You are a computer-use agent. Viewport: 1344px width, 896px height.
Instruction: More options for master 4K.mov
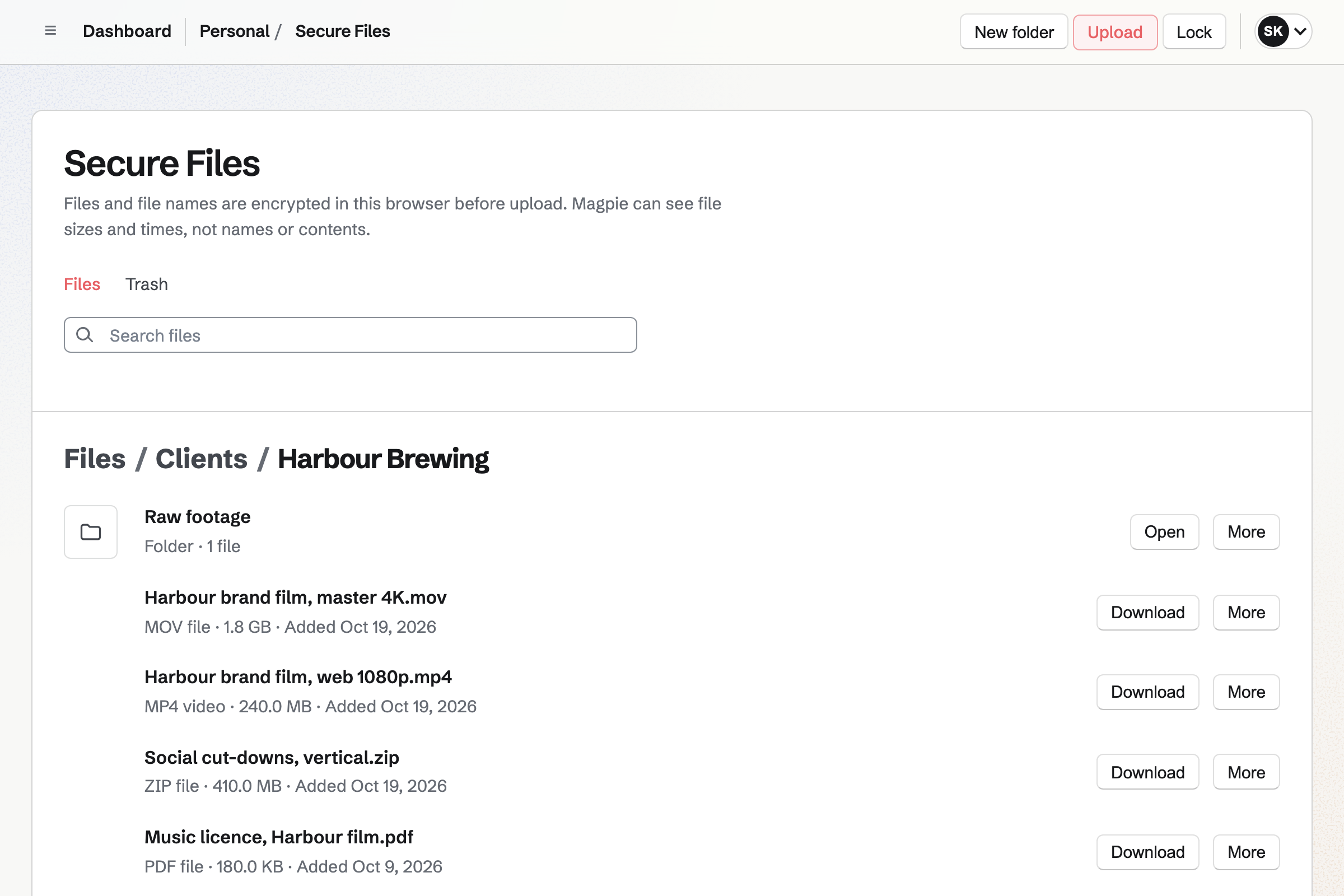(x=1245, y=613)
